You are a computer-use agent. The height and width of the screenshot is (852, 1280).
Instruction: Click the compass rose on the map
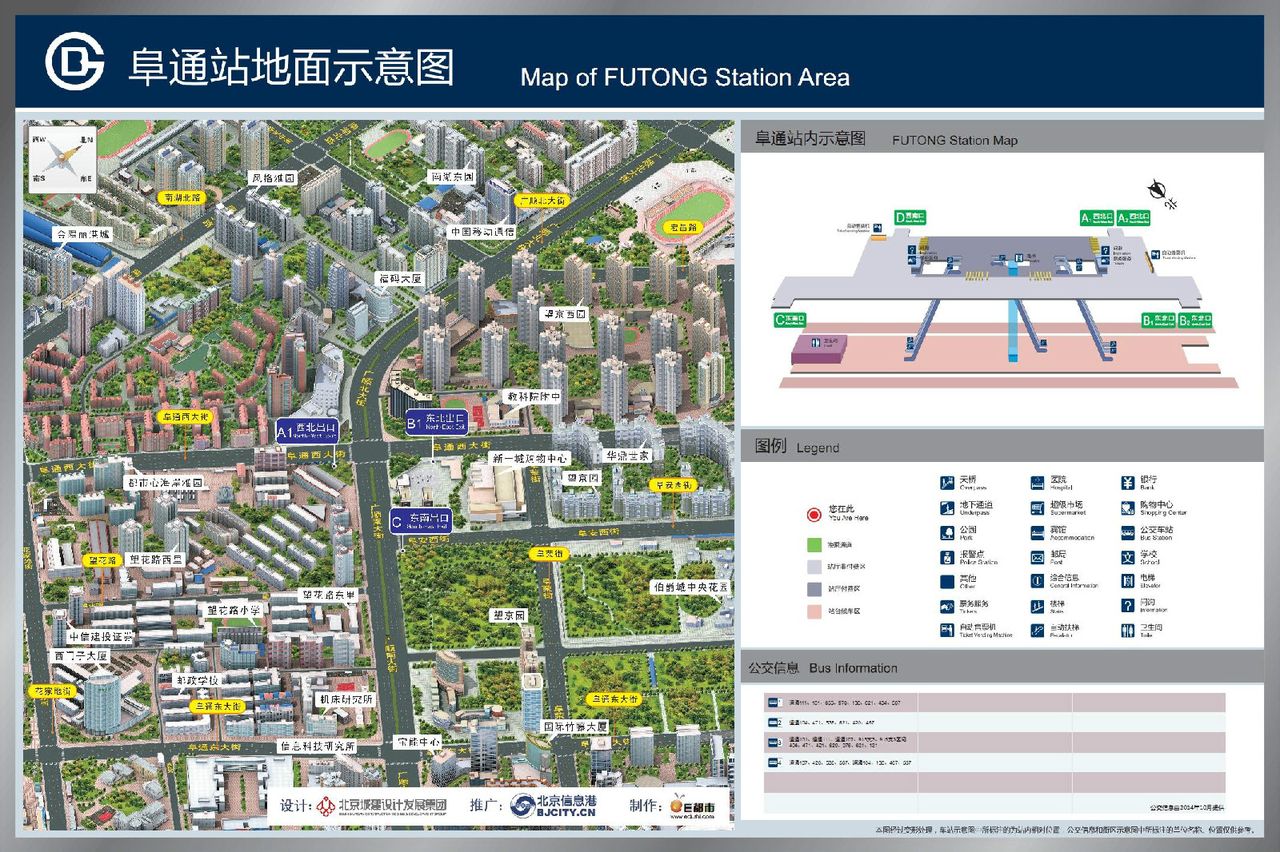click(60, 158)
